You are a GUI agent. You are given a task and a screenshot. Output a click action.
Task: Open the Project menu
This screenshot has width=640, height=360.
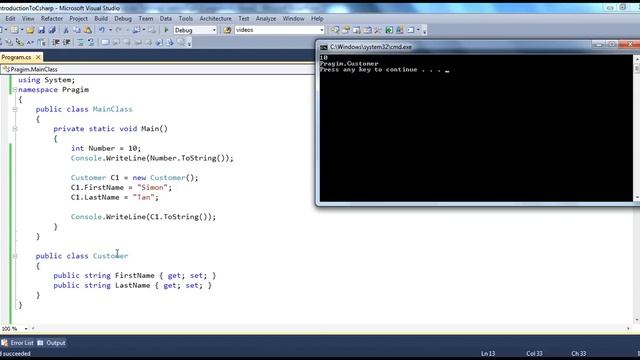click(78, 18)
